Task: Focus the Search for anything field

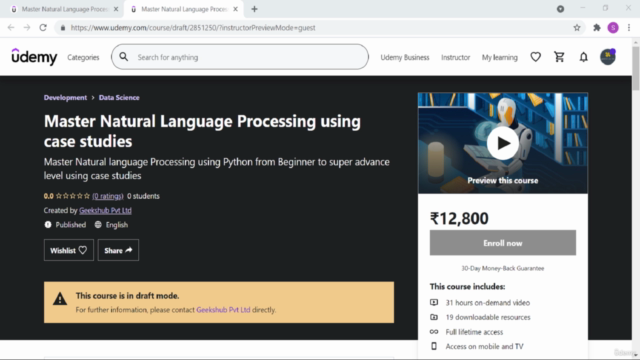Action: [240, 57]
